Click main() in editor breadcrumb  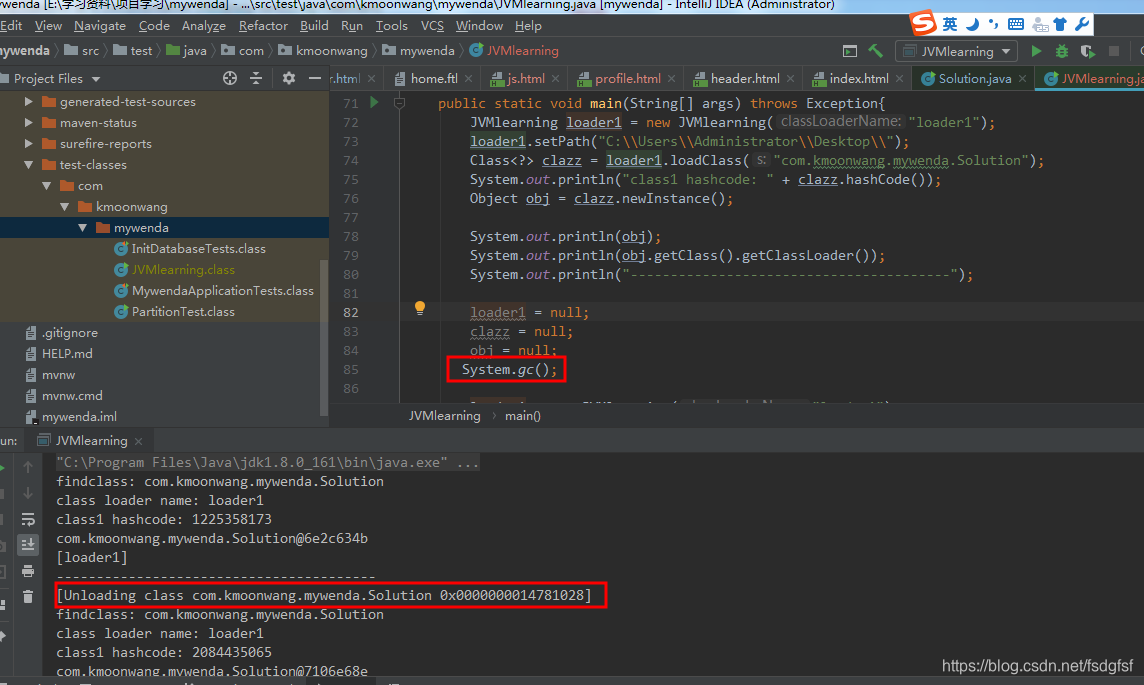tap(522, 416)
